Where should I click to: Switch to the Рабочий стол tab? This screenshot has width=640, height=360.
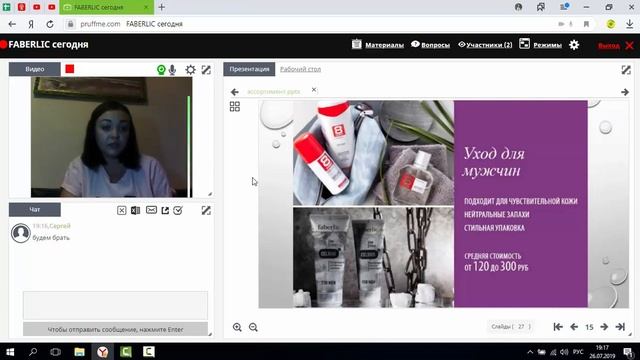[x=300, y=69]
